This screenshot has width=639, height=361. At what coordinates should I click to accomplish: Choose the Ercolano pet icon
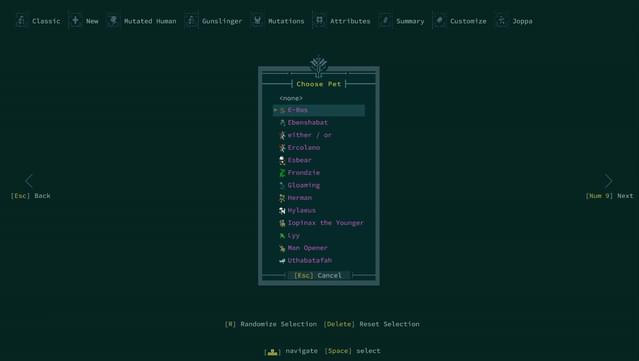(282, 148)
